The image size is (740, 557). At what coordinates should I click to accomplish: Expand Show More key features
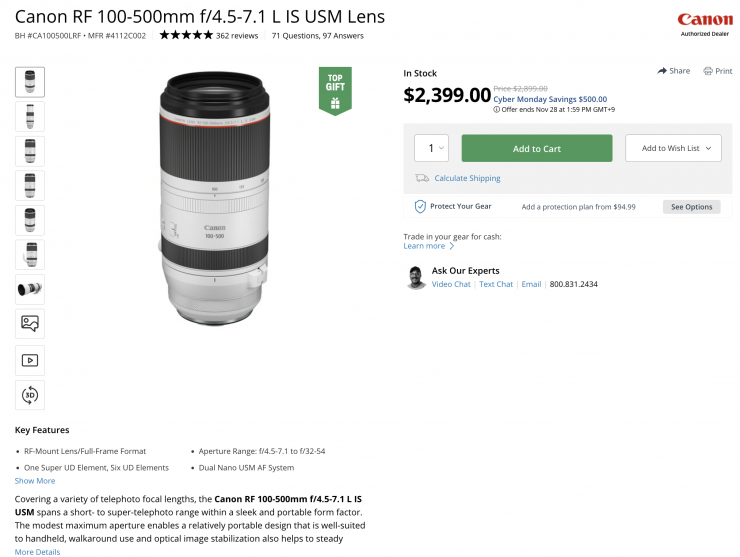tap(35, 481)
